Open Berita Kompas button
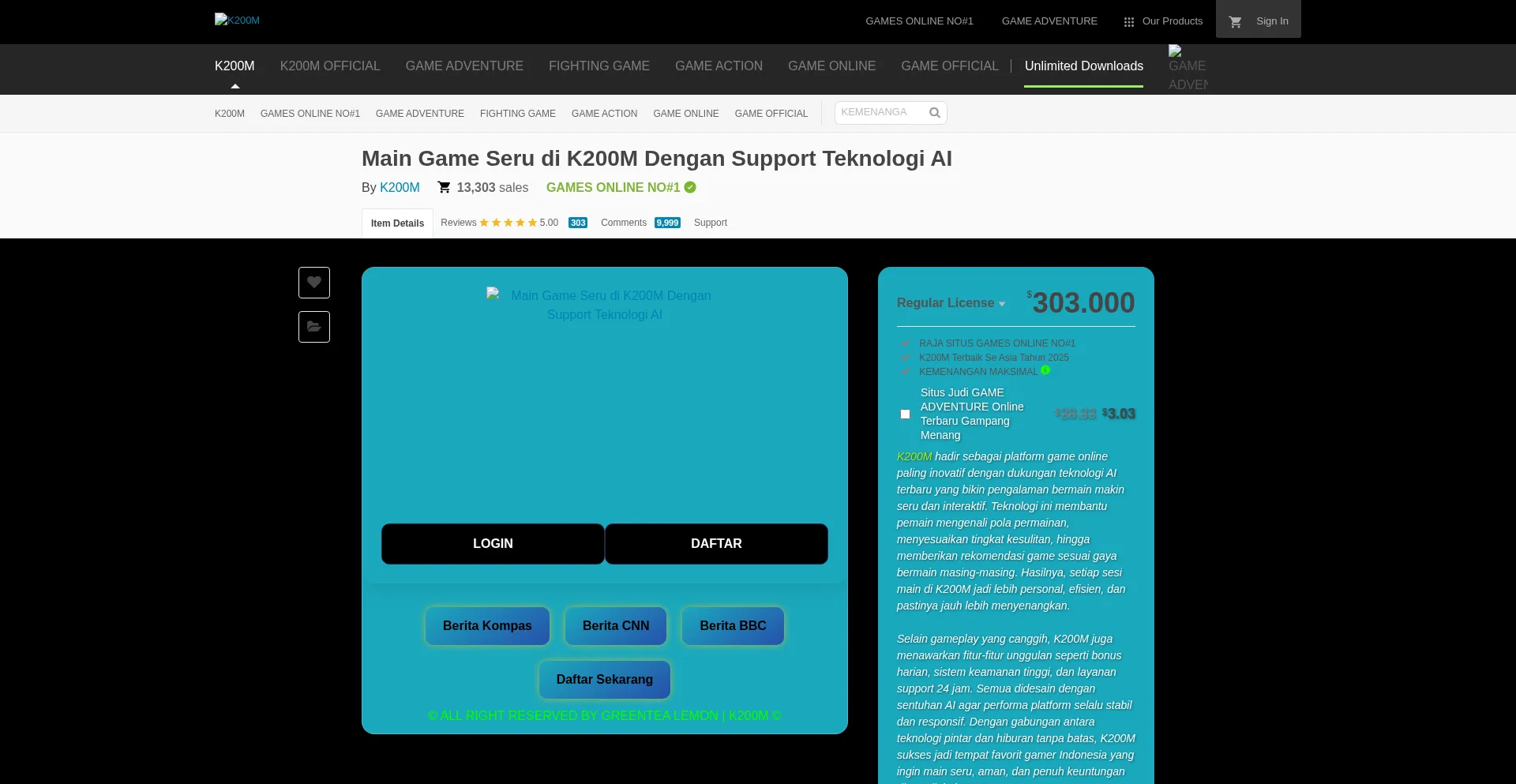Screen dimensions: 1516x784 click(487, 626)
